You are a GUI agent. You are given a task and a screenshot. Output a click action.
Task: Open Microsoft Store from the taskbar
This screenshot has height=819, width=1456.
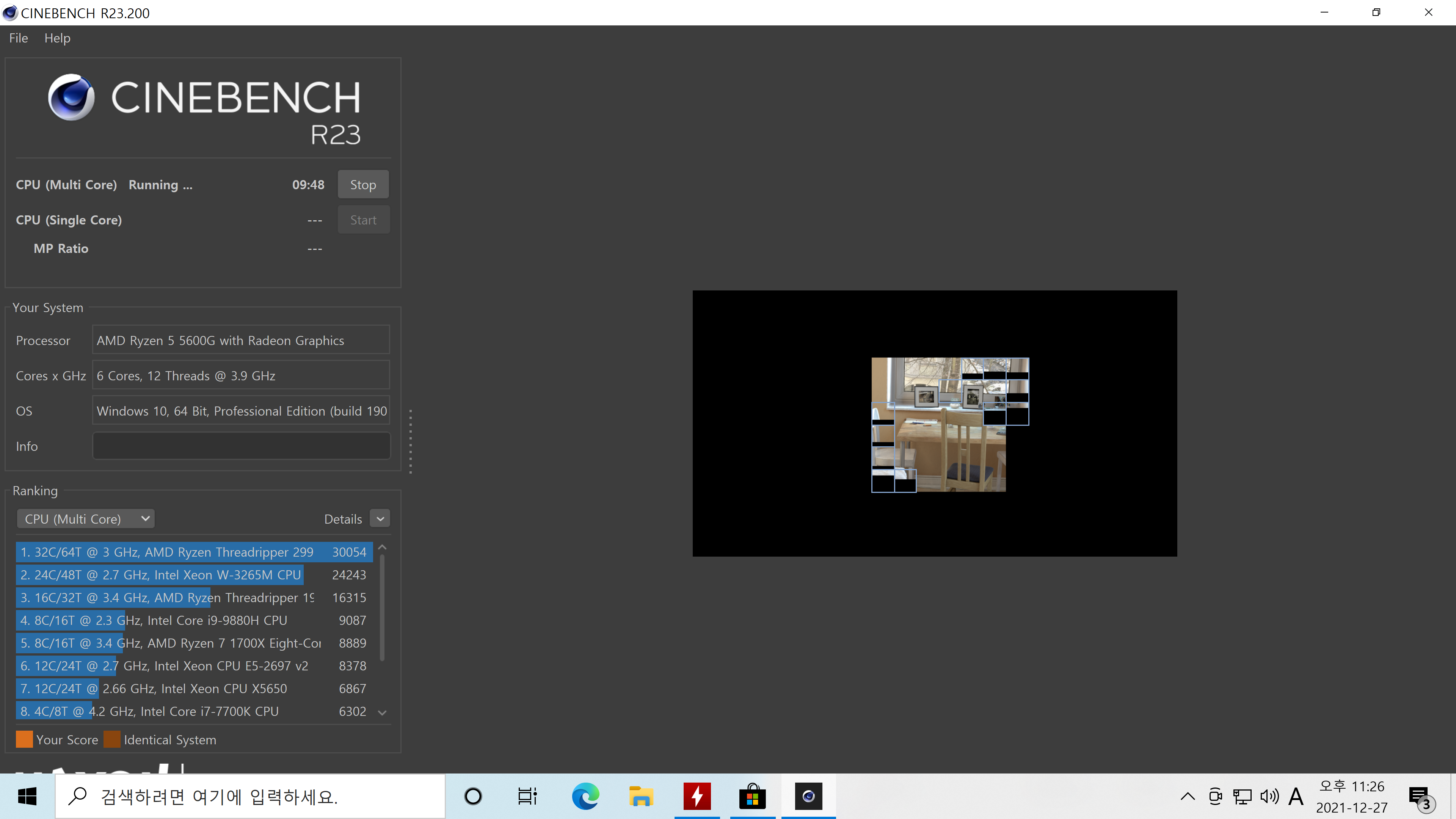click(x=752, y=796)
